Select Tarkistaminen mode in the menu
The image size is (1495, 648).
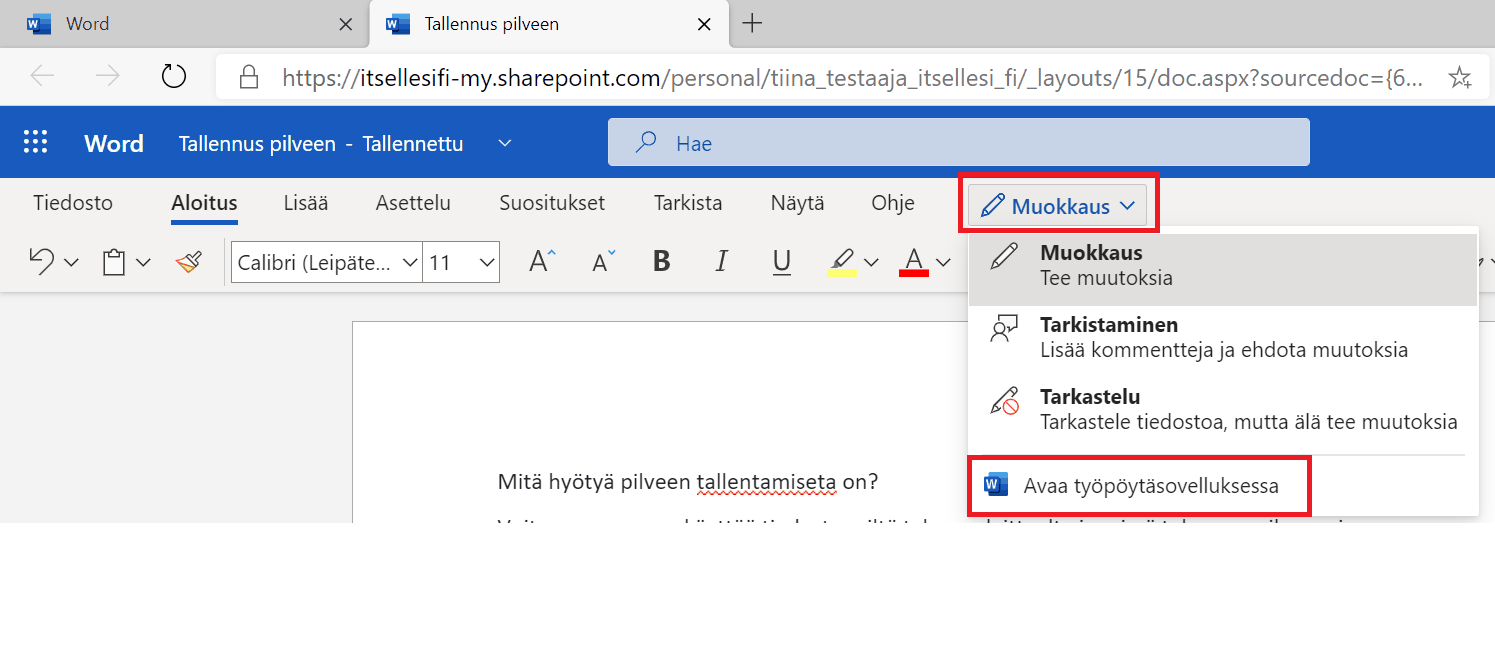[x=1223, y=338]
